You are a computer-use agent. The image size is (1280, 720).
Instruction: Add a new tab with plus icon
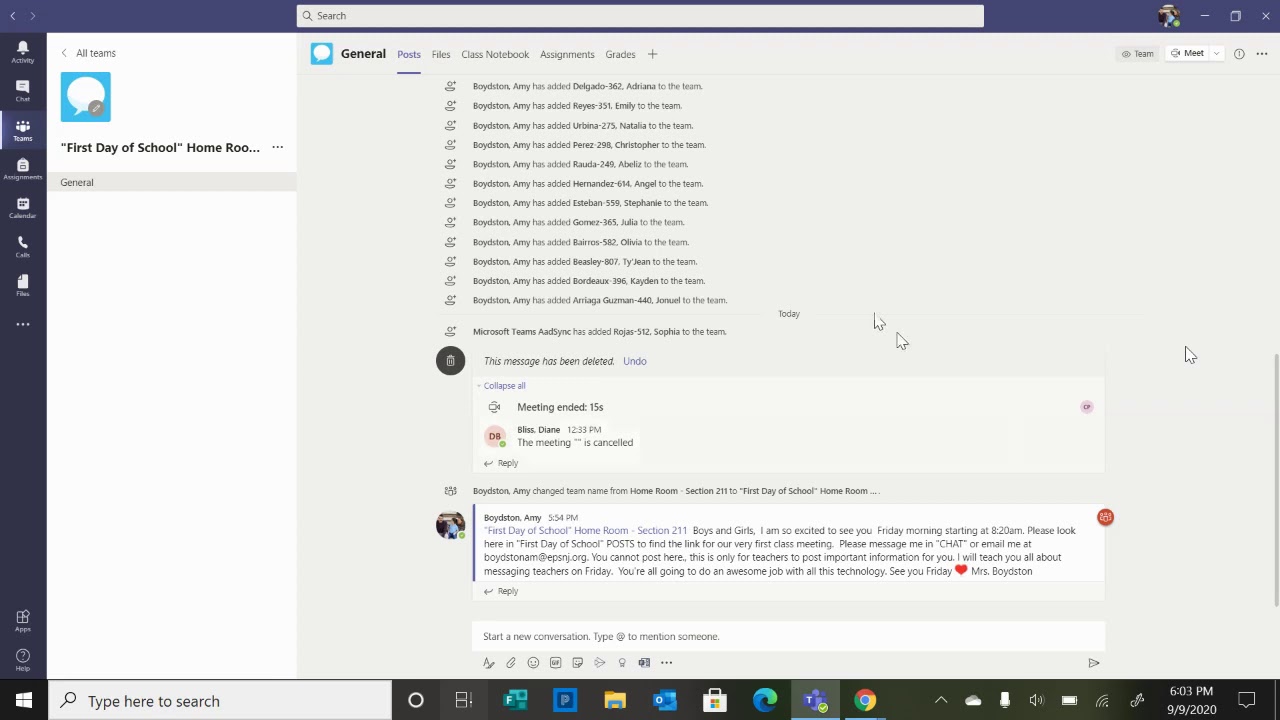652,54
